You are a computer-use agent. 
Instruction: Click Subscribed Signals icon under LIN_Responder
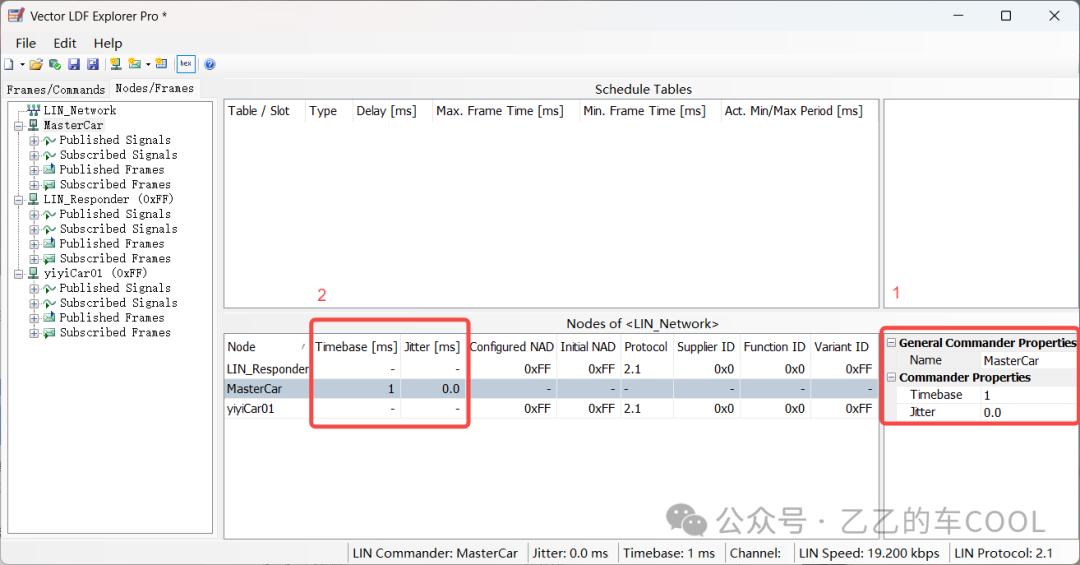[x=49, y=229]
